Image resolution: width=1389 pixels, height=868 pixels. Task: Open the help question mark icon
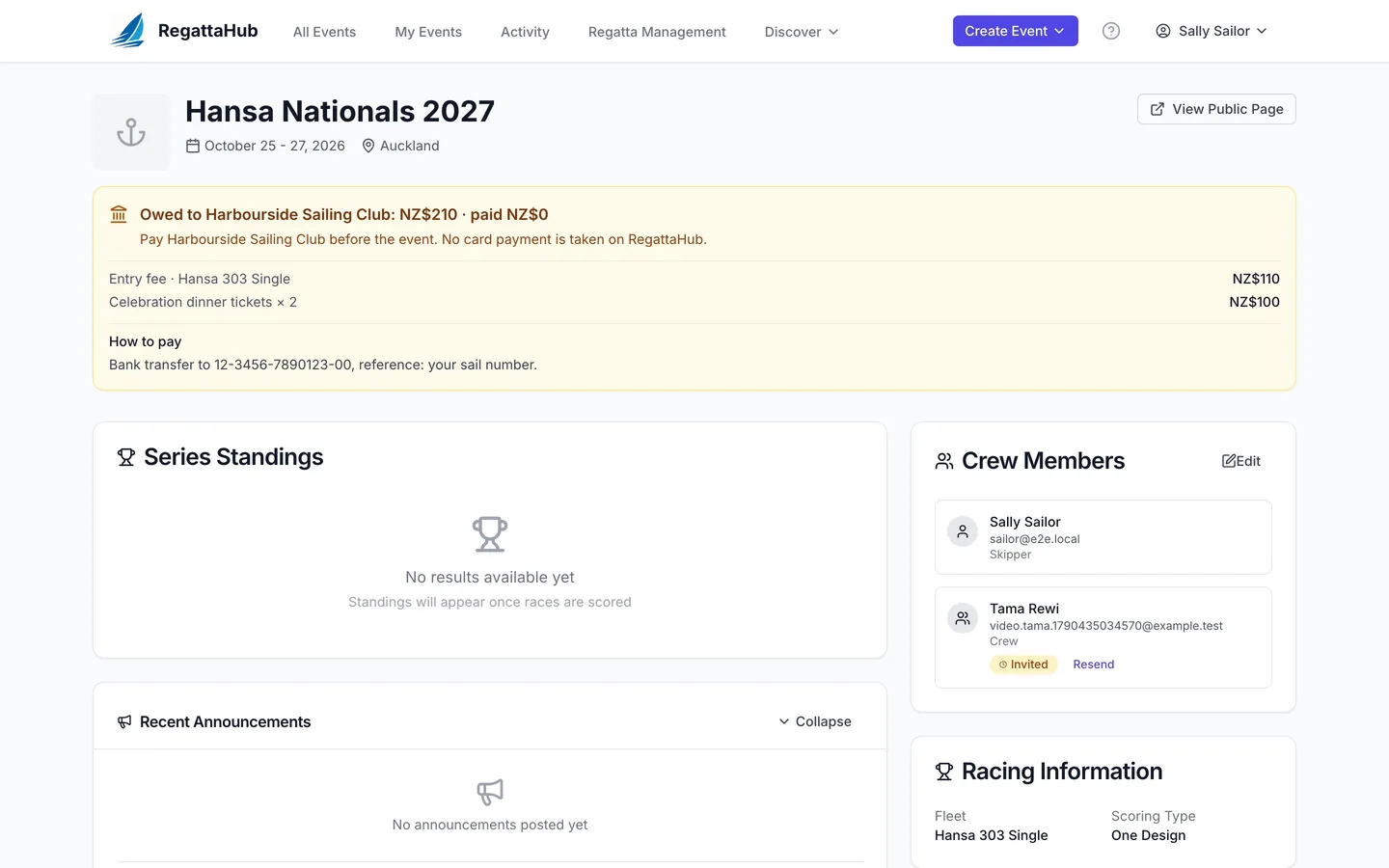[x=1111, y=31]
